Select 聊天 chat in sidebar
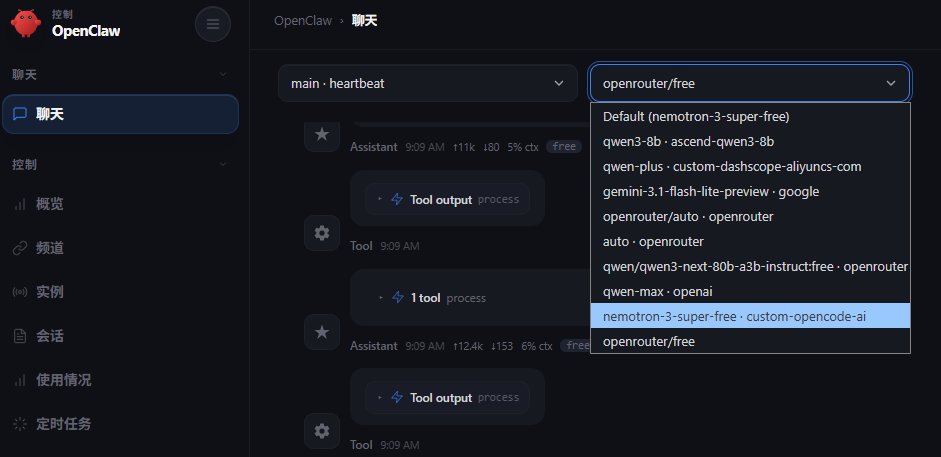The height and width of the screenshot is (457, 941). coord(120,114)
